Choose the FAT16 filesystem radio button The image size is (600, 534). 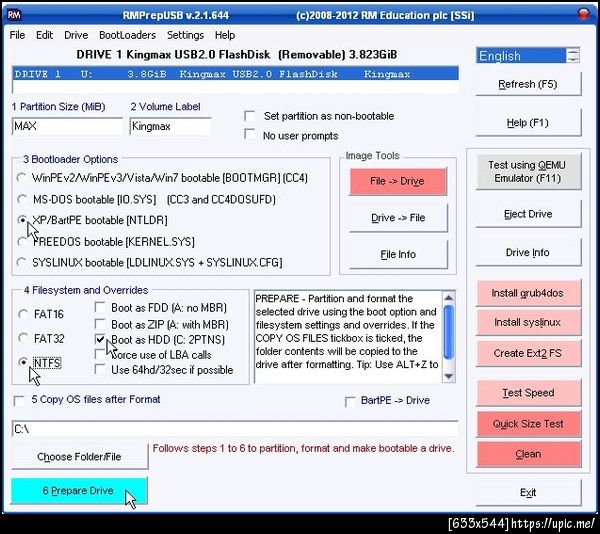click(x=23, y=314)
